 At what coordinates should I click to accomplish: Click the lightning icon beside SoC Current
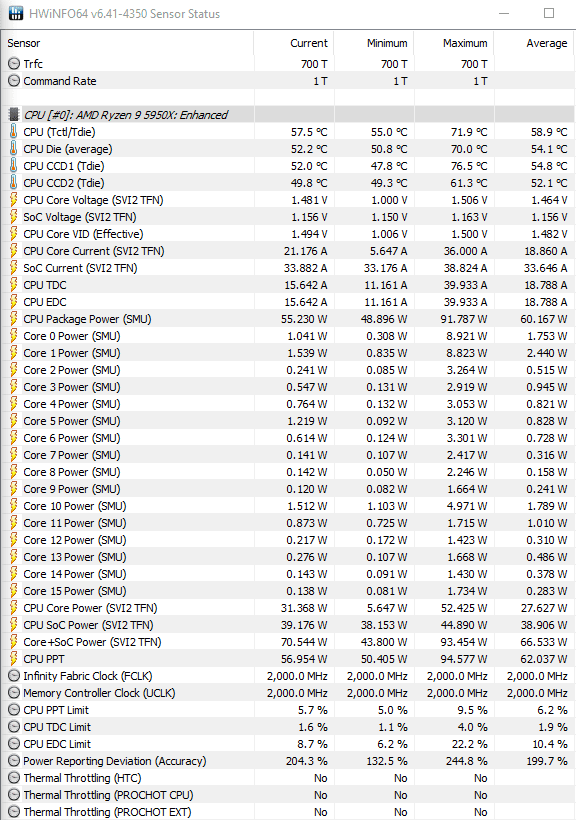(x=14, y=268)
